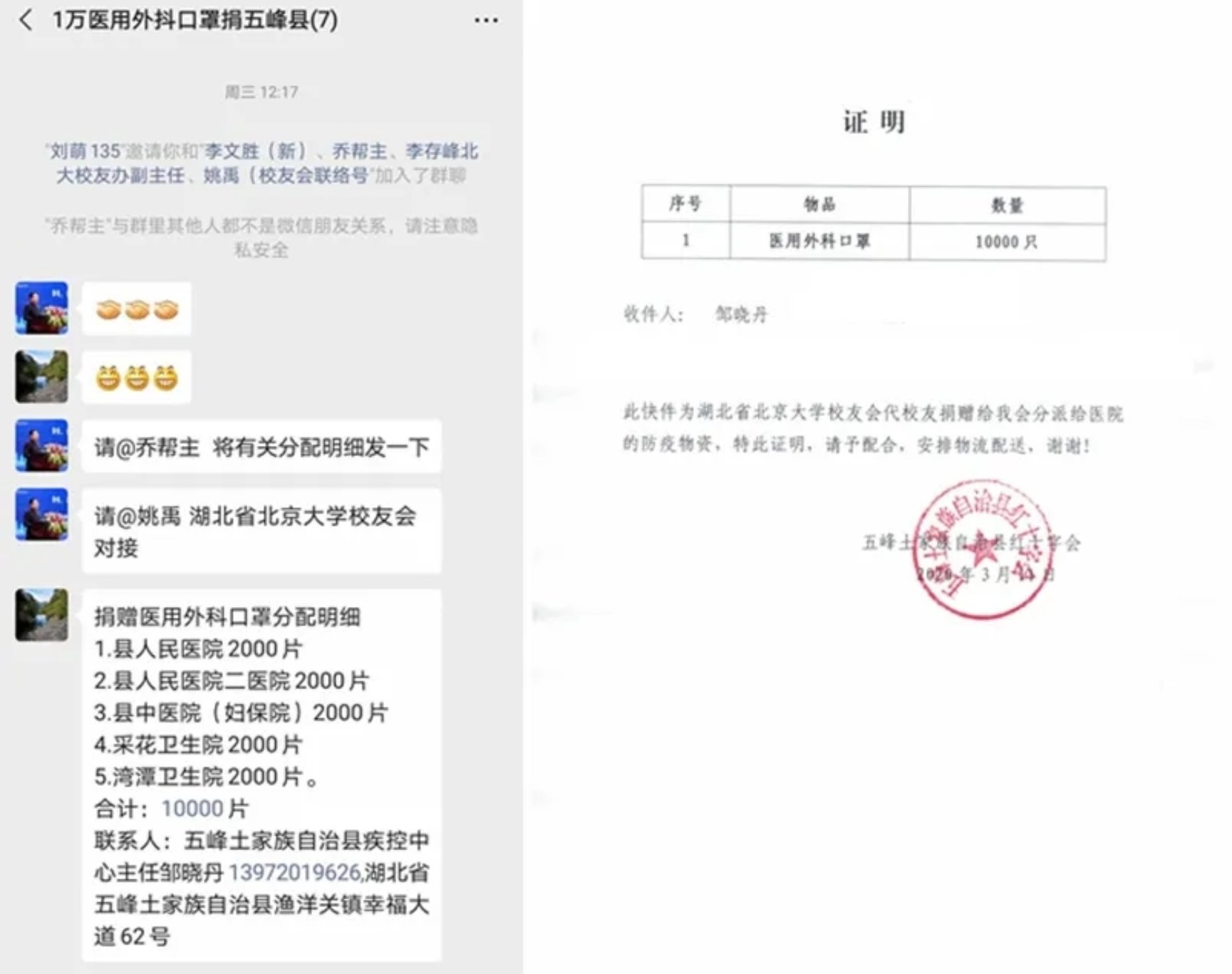Screen dimensions: 1232x974
Task: Open phone number 13972019626 link
Action: (294, 872)
